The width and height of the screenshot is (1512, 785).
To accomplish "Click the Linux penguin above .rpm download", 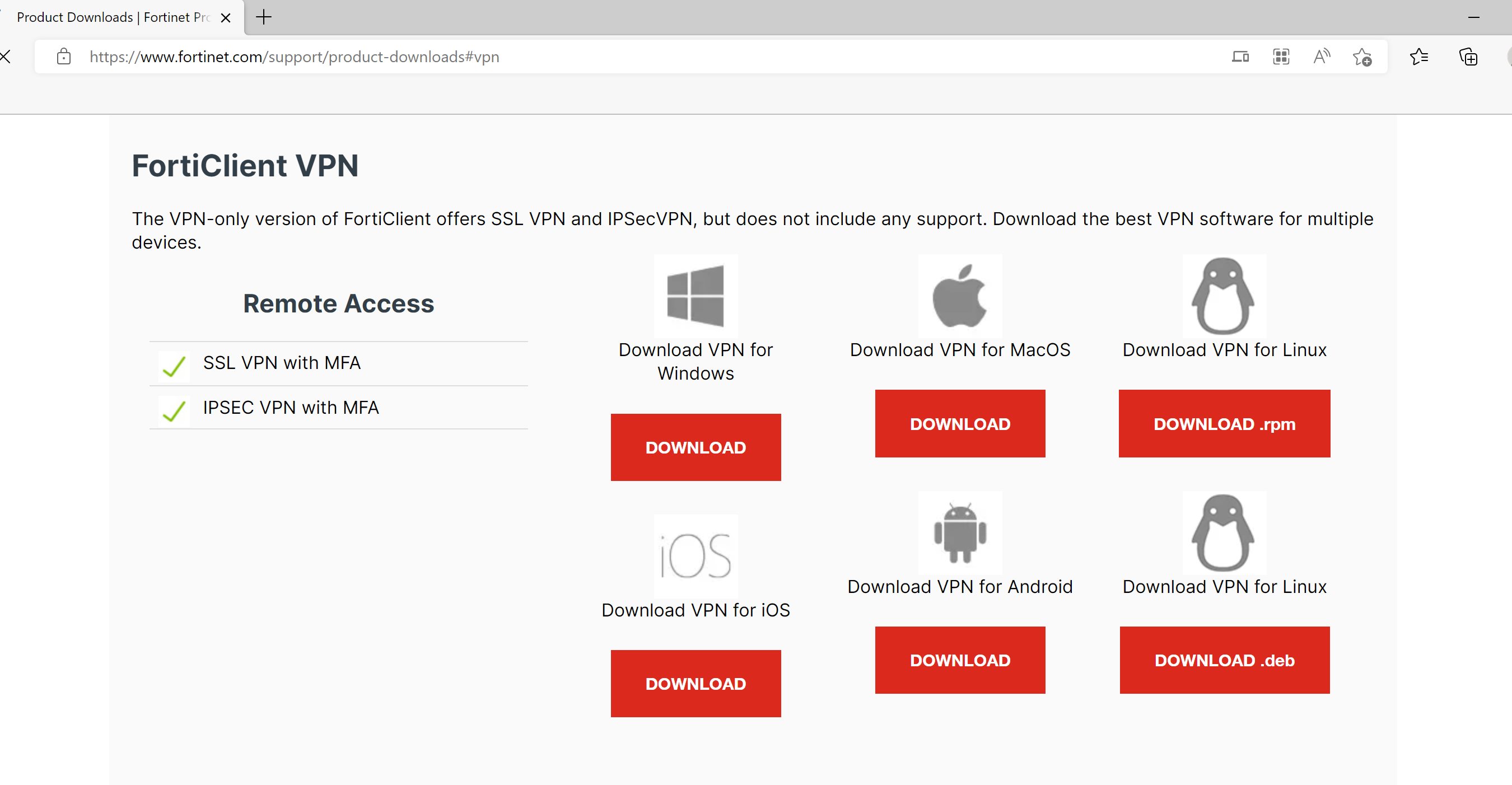I will pyautogui.click(x=1224, y=296).
